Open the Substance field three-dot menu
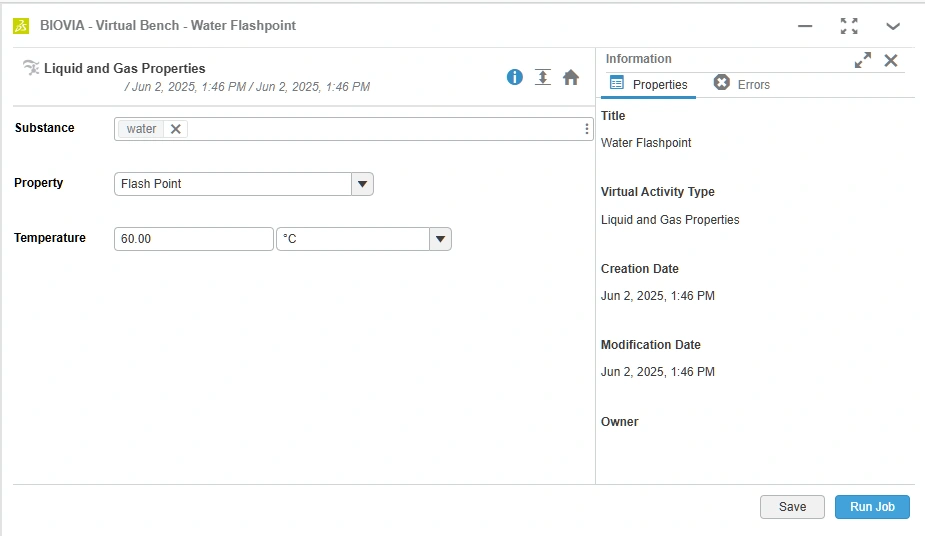Viewport: 925px width, 536px height. pyautogui.click(x=586, y=129)
